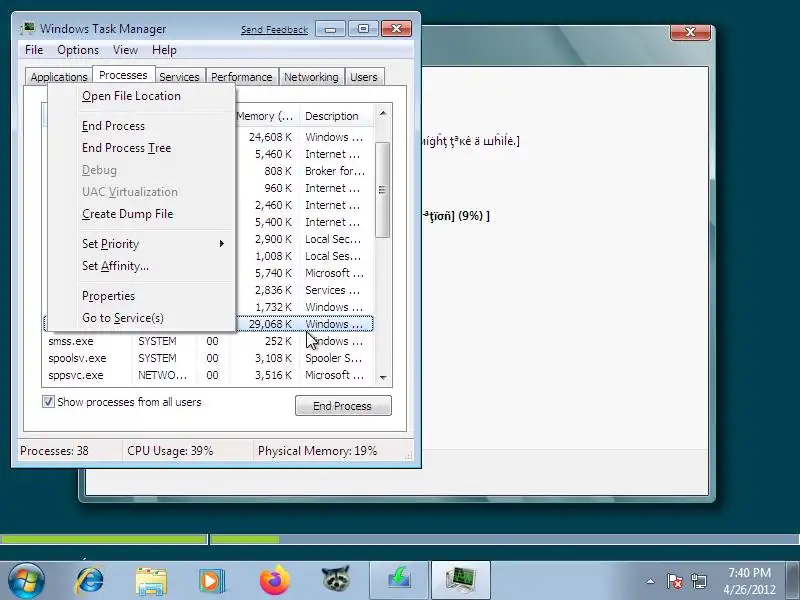Image resolution: width=800 pixels, height=600 pixels.
Task: Show hidden tray icons arrow
Action: coord(651,581)
